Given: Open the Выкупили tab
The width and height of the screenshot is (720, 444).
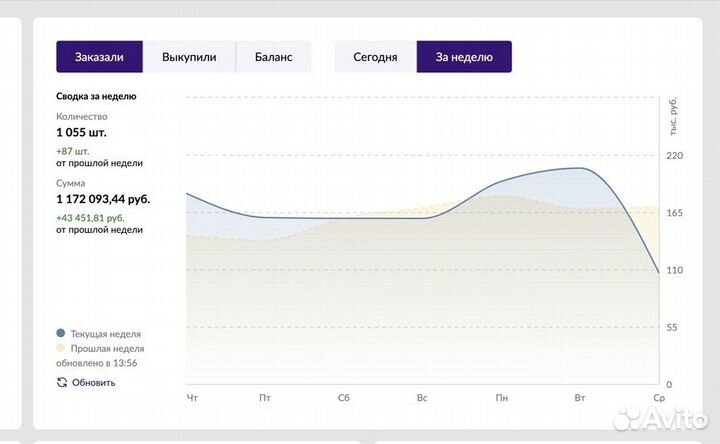Looking at the screenshot, I should point(189,57).
